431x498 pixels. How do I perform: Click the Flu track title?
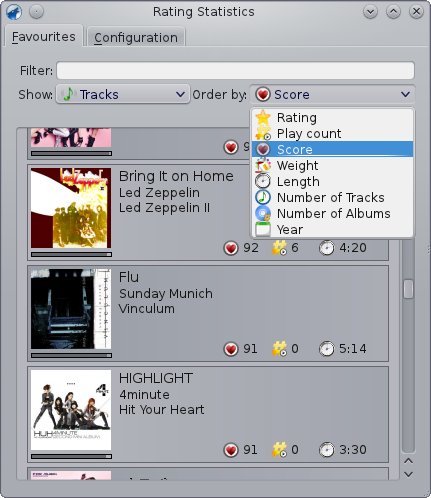pyautogui.click(x=129, y=277)
